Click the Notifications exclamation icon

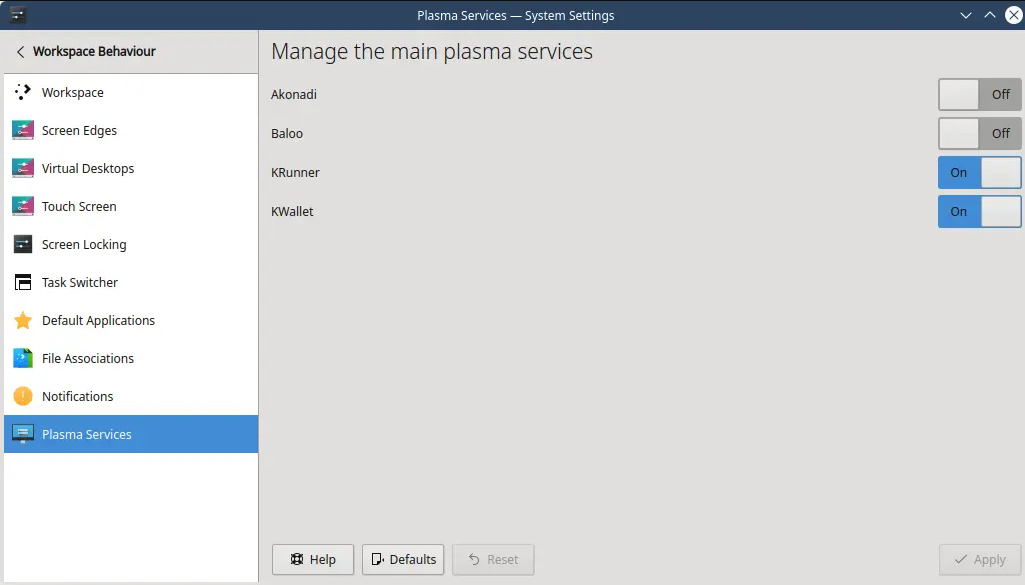point(22,396)
